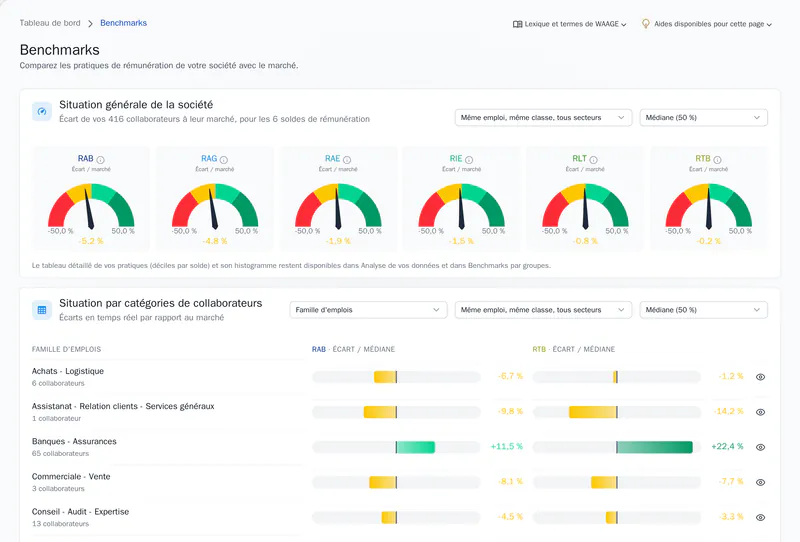Click the table icon beside Situation par catégories
800x542 pixels.
point(42,310)
